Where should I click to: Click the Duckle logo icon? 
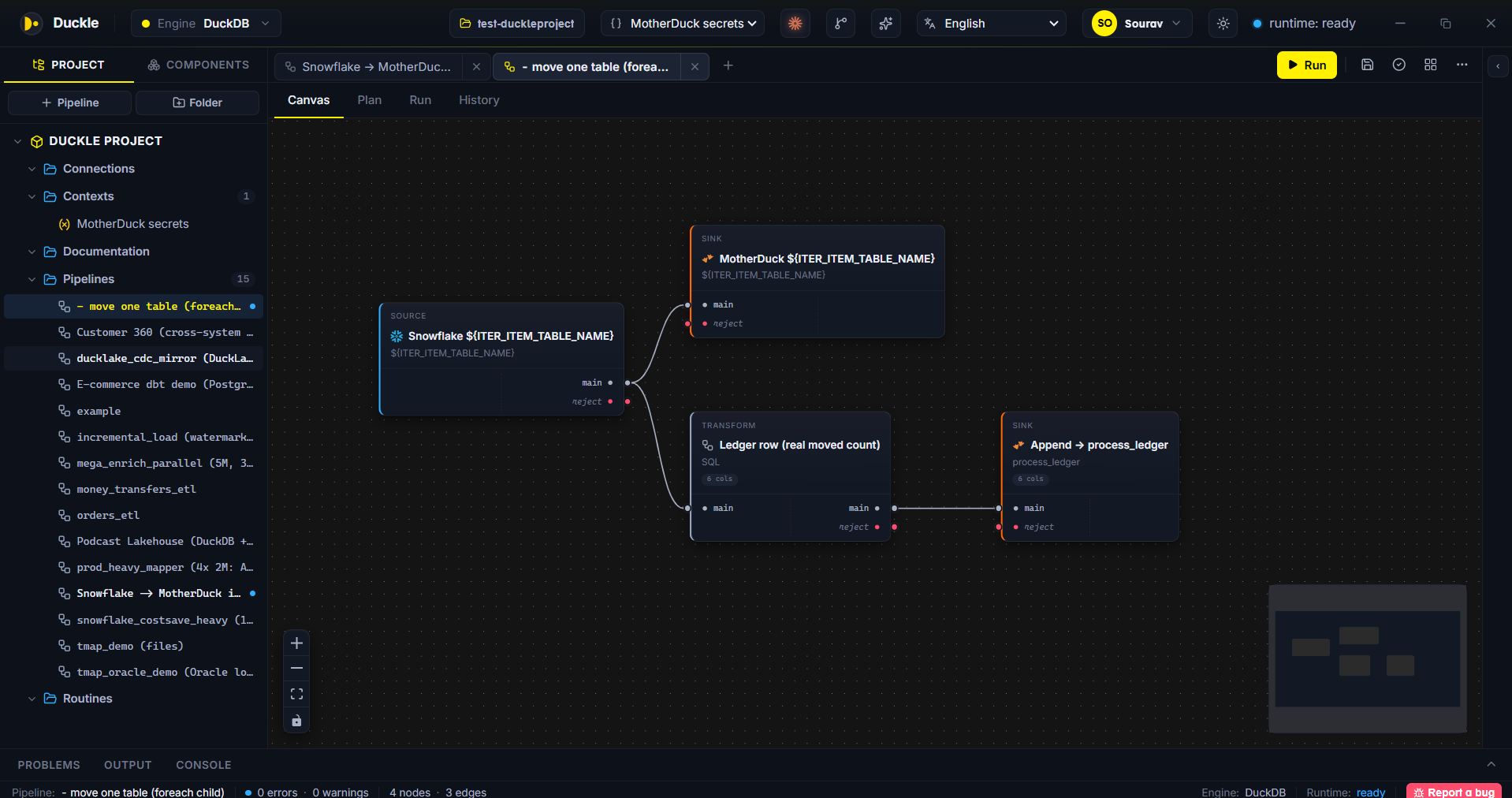click(x=31, y=24)
